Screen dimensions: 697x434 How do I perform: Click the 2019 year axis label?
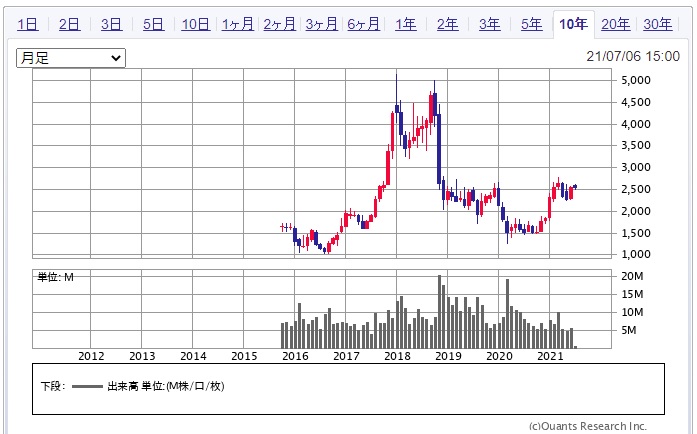(449, 356)
